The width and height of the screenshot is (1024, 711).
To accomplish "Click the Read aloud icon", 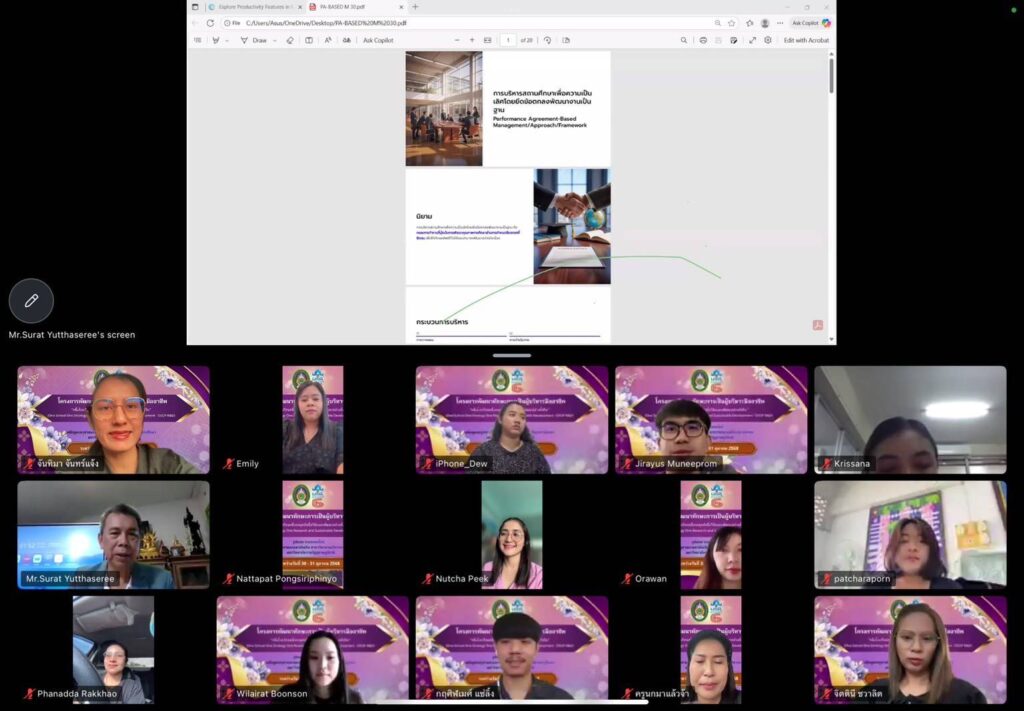I will tap(328, 41).
